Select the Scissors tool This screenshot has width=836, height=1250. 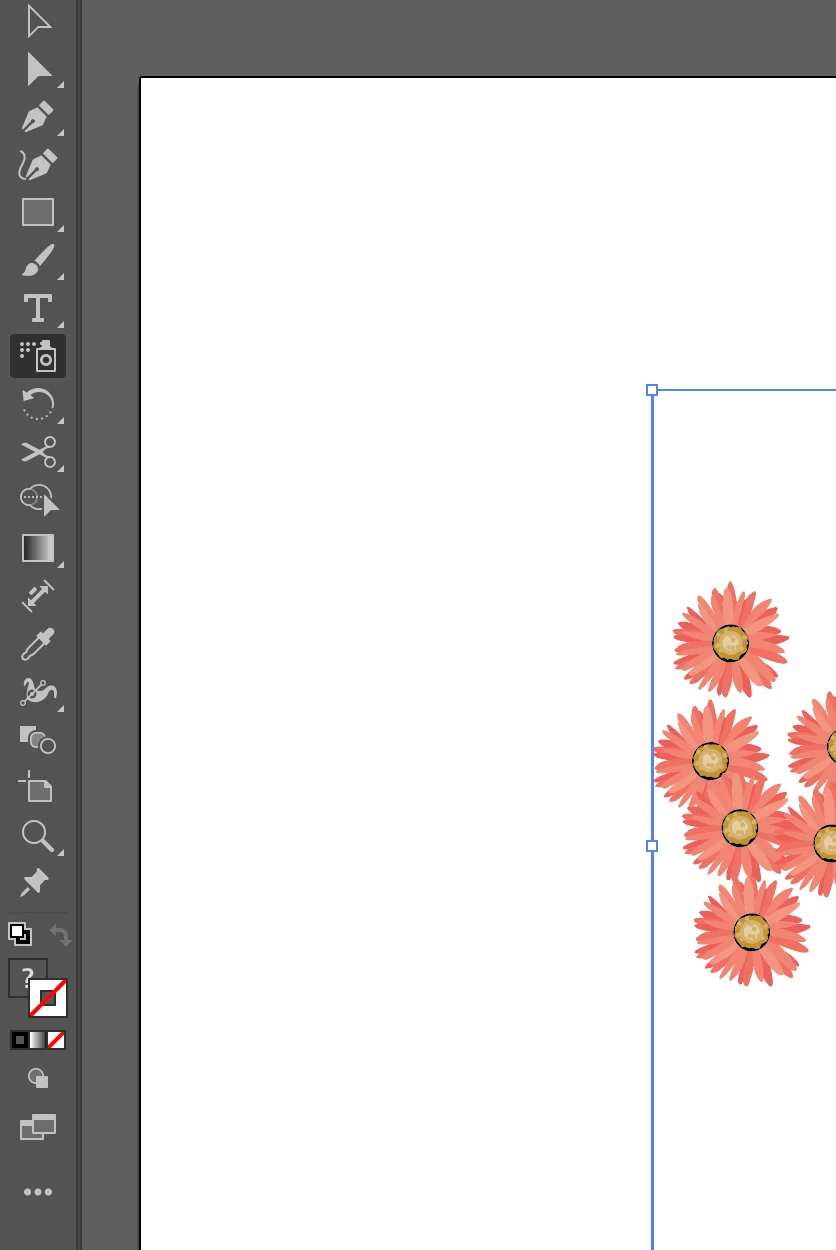(x=38, y=452)
